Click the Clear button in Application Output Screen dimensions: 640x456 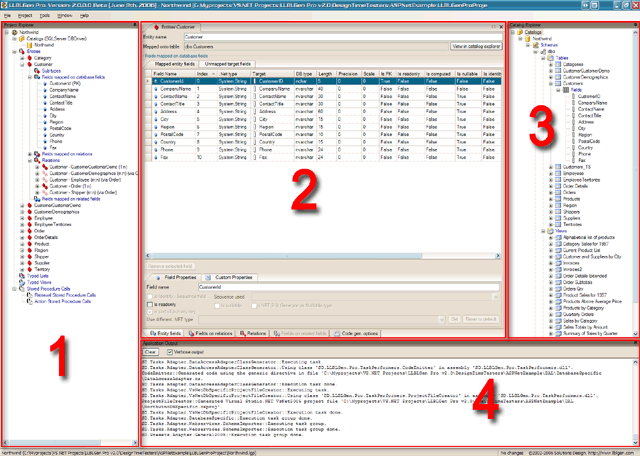[x=150, y=352]
